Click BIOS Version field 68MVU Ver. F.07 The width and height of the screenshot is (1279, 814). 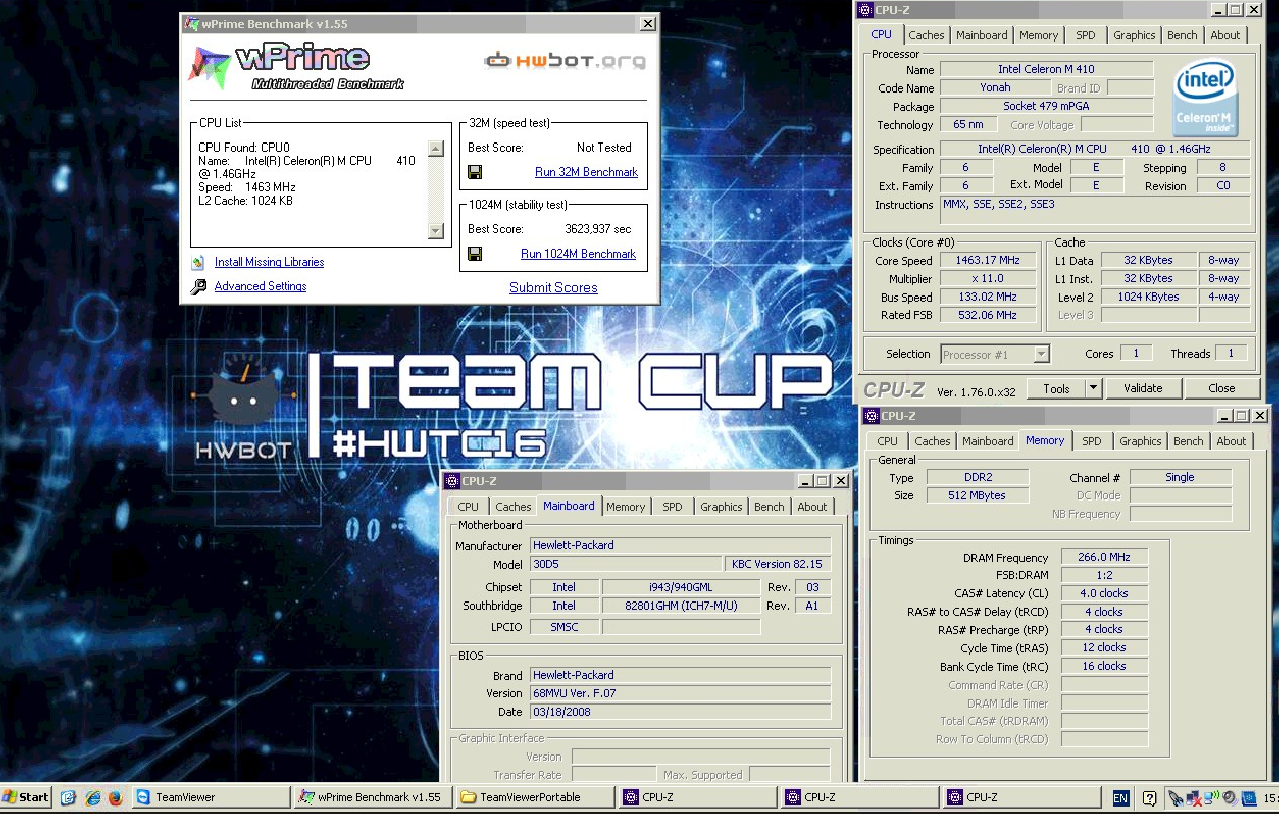[680, 693]
